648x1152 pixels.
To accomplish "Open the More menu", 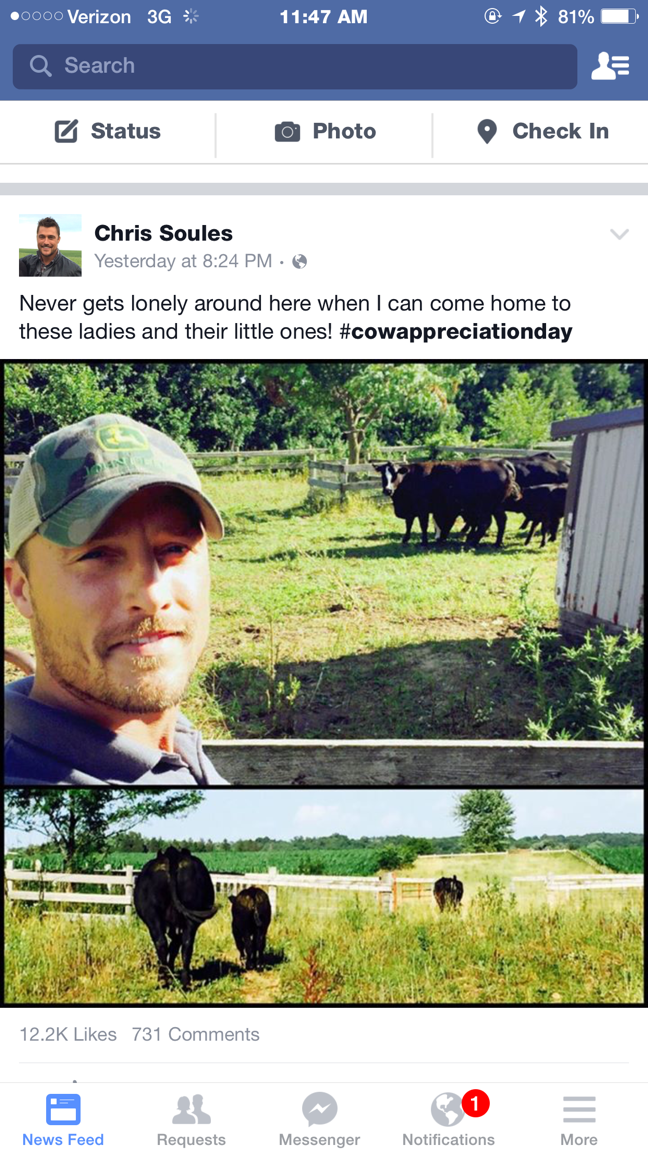I will 579,1120.
